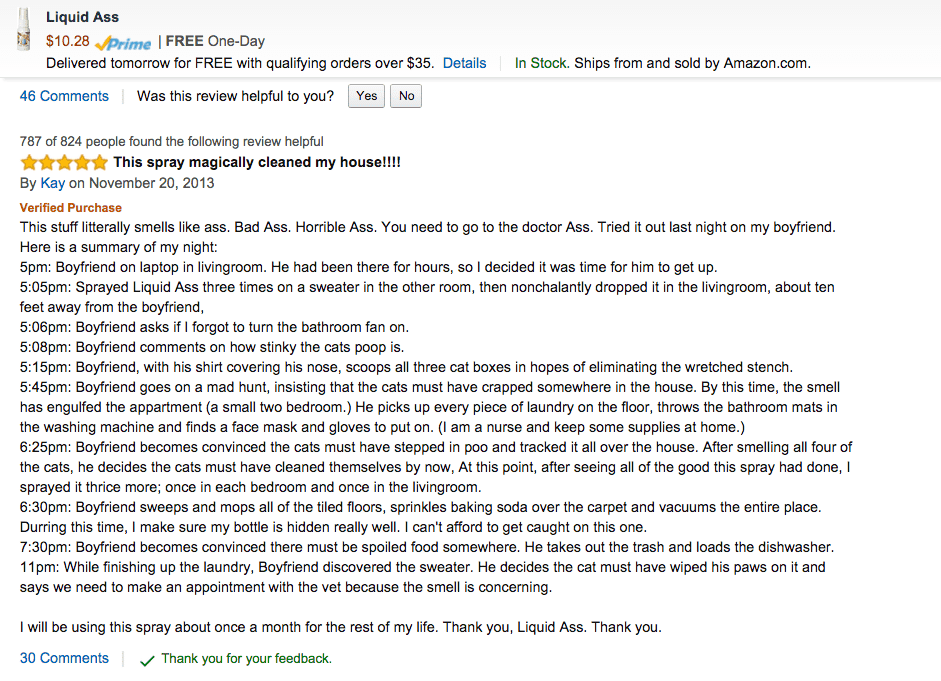The width and height of the screenshot is (941, 681).
Task: Open the 30 Comments link
Action: coord(64,658)
